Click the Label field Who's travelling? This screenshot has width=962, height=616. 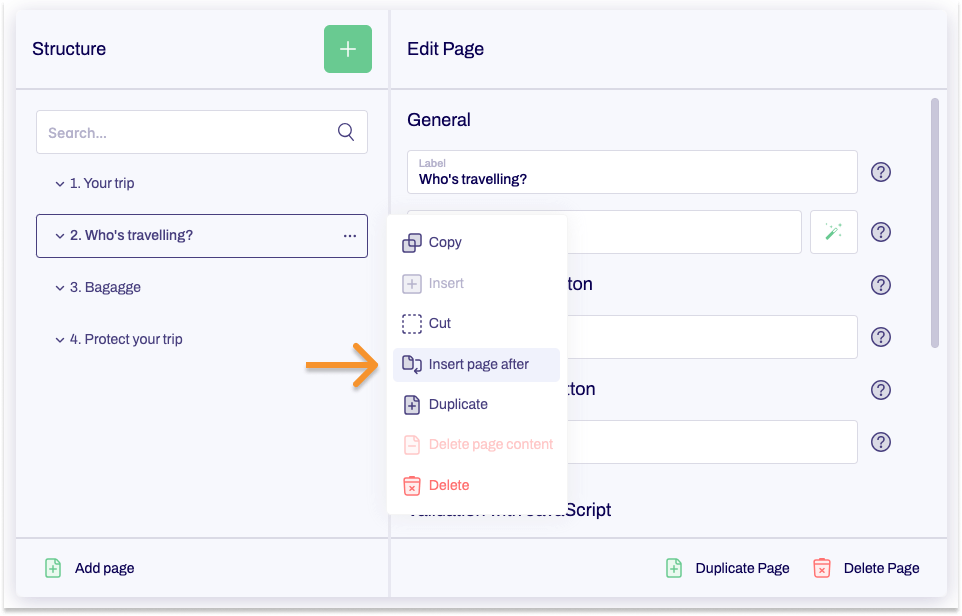coord(632,172)
